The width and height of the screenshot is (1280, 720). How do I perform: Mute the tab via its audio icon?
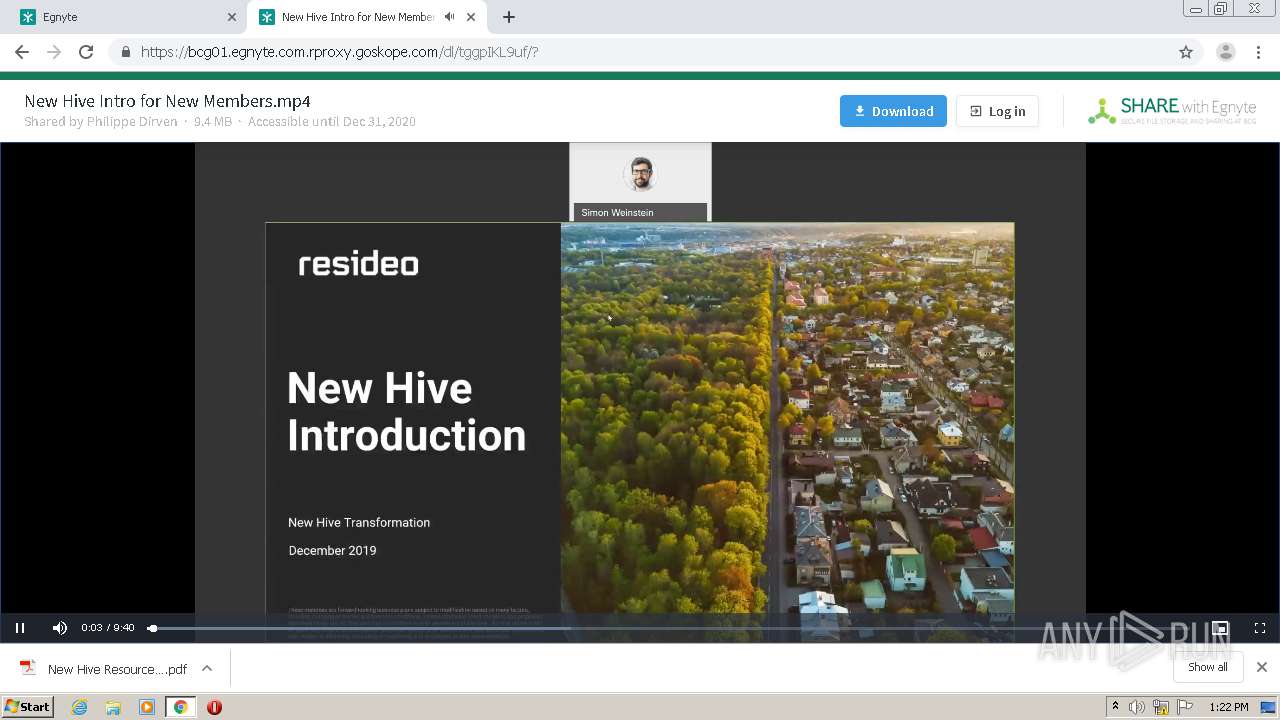click(449, 17)
